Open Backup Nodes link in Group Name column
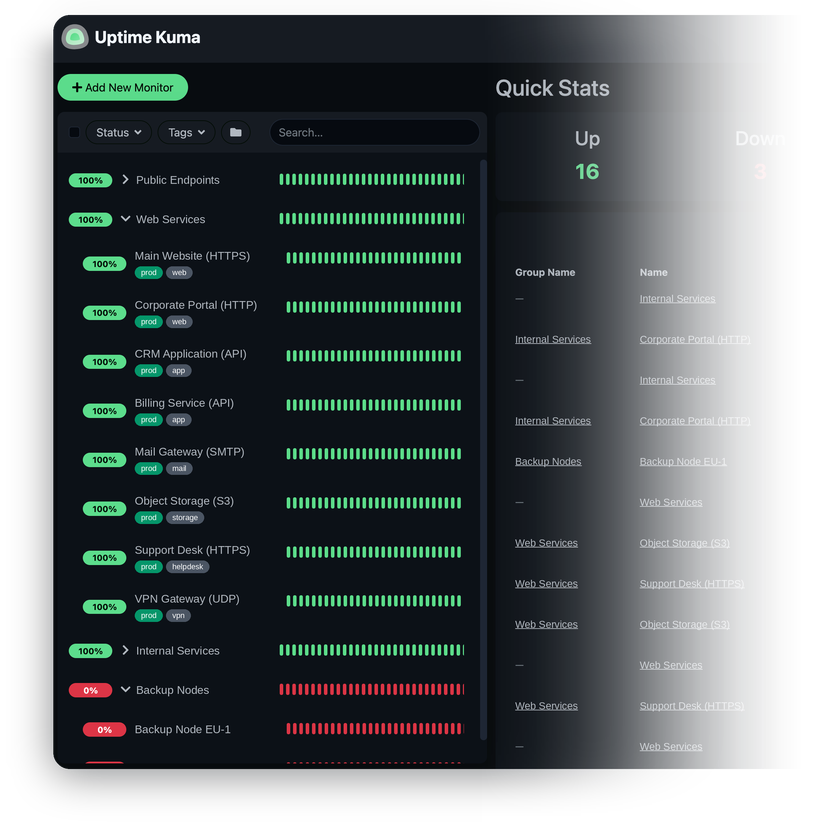The height and width of the screenshot is (836, 840). click(x=548, y=462)
